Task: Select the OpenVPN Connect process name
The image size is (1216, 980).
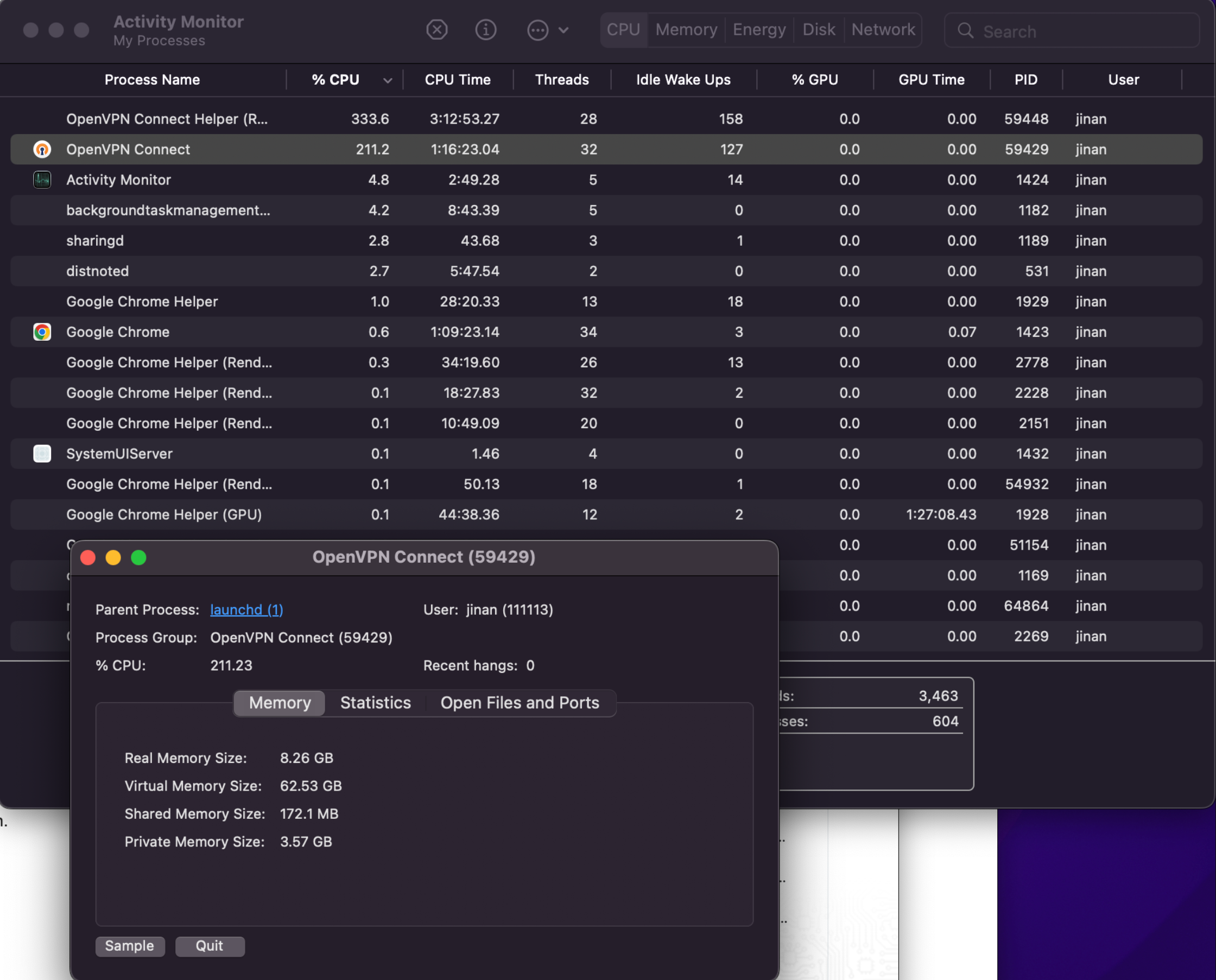Action: [x=128, y=149]
